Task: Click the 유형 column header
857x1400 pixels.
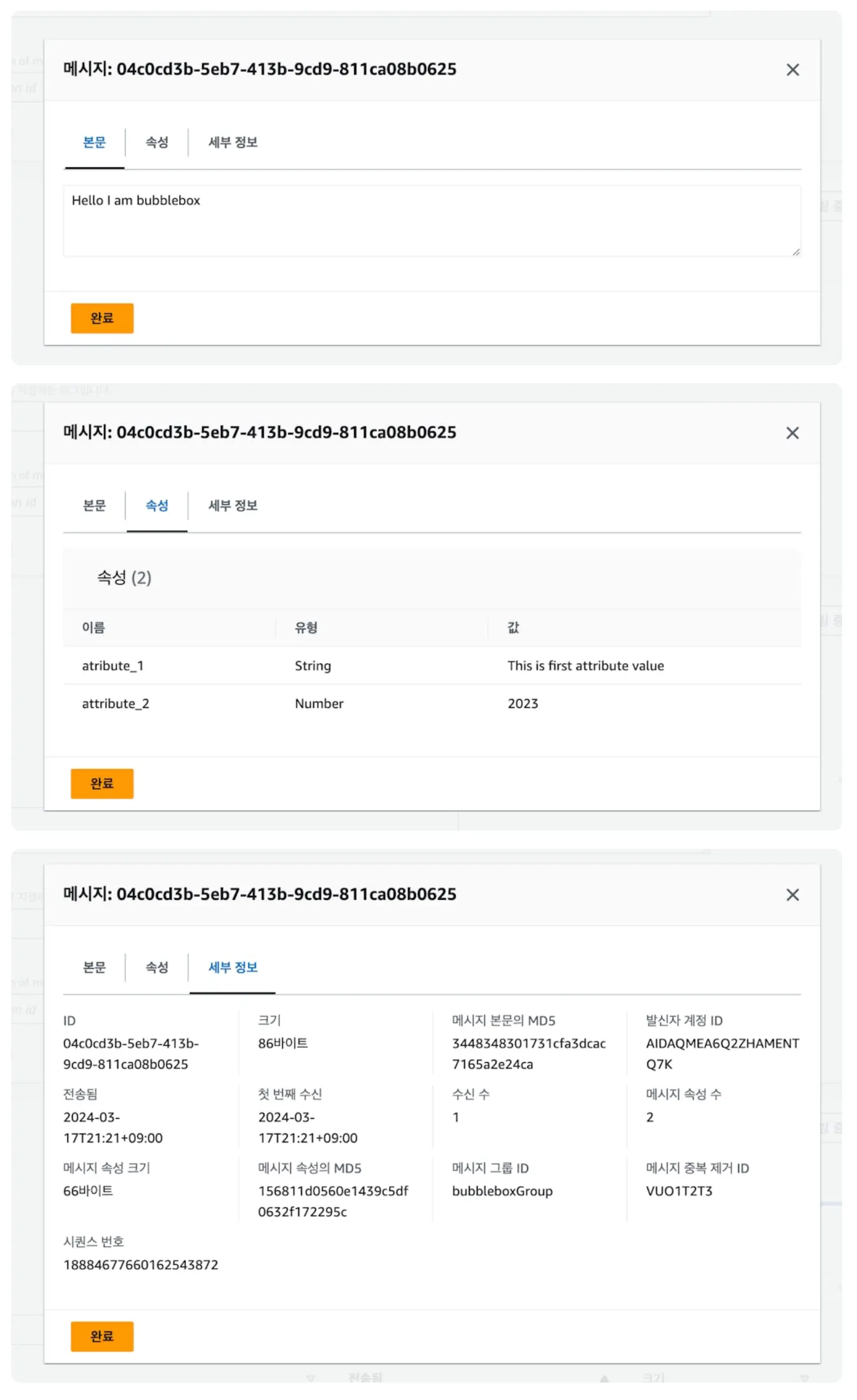Action: point(306,627)
